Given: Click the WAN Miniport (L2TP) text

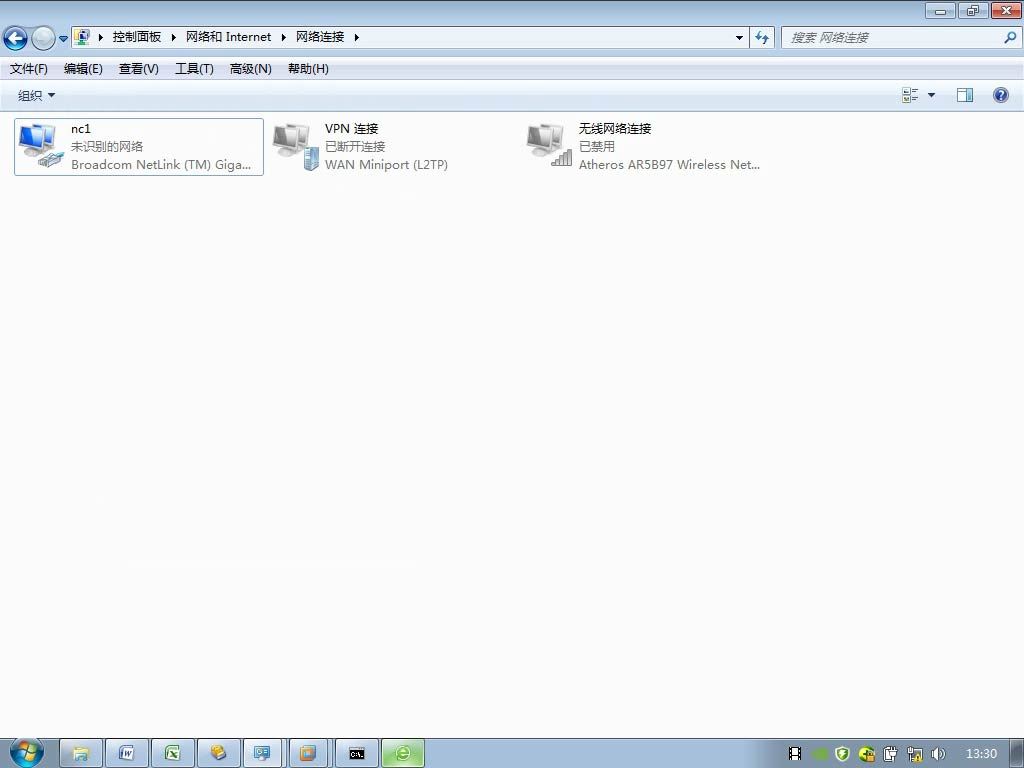Looking at the screenshot, I should (386, 165).
